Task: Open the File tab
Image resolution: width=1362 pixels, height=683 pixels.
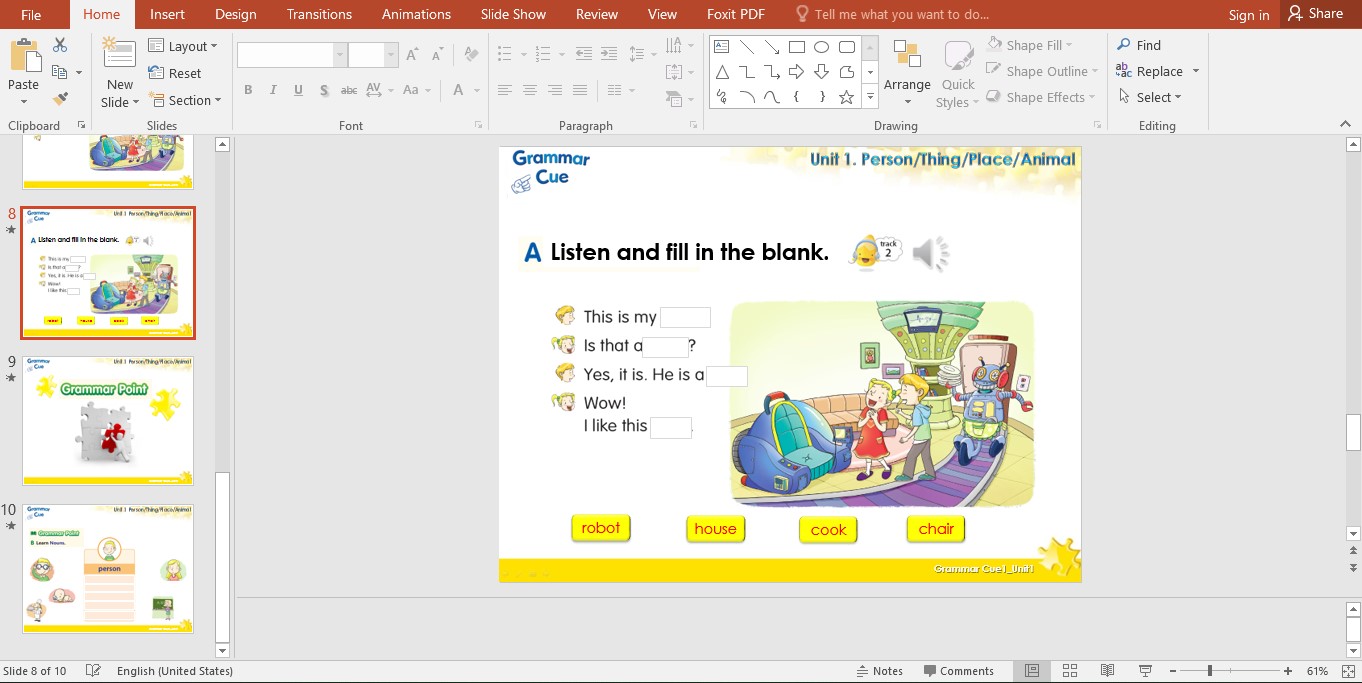Action: point(31,14)
